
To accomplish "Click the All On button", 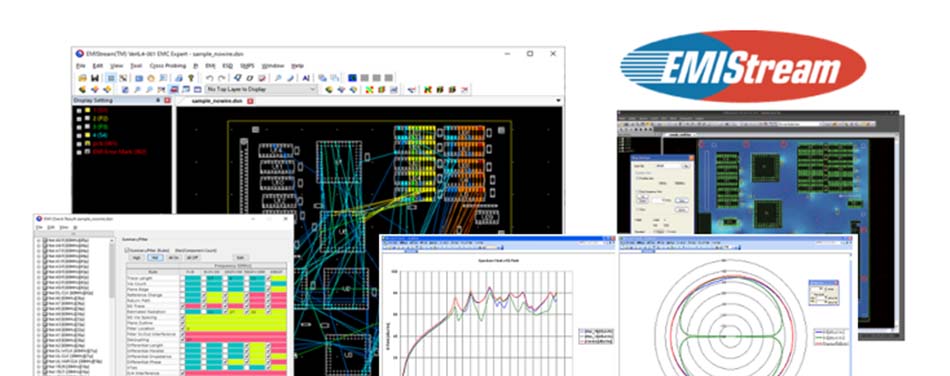I will (x=174, y=257).
